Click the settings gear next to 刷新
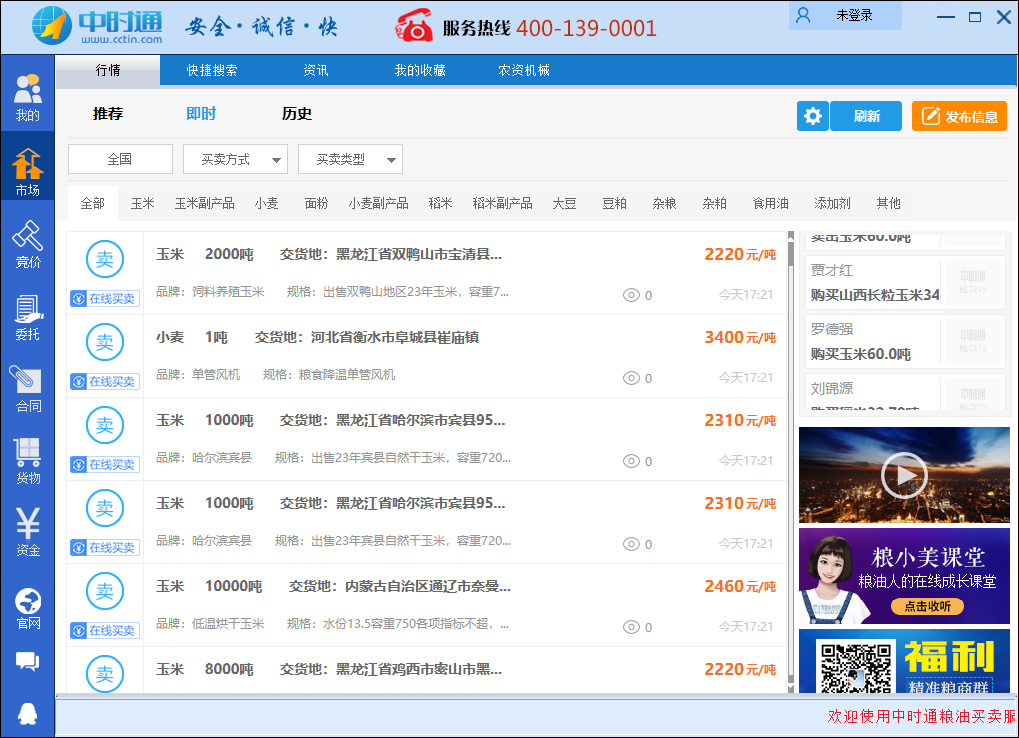1019x738 pixels. click(x=813, y=116)
